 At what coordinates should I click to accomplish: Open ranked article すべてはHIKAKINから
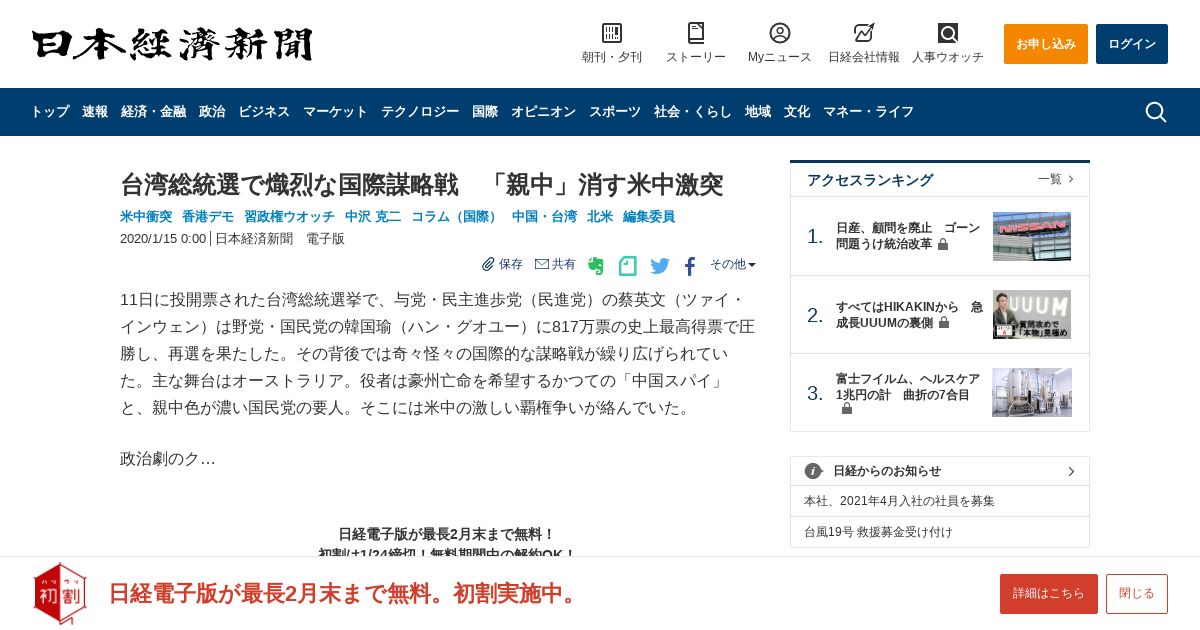(909, 315)
